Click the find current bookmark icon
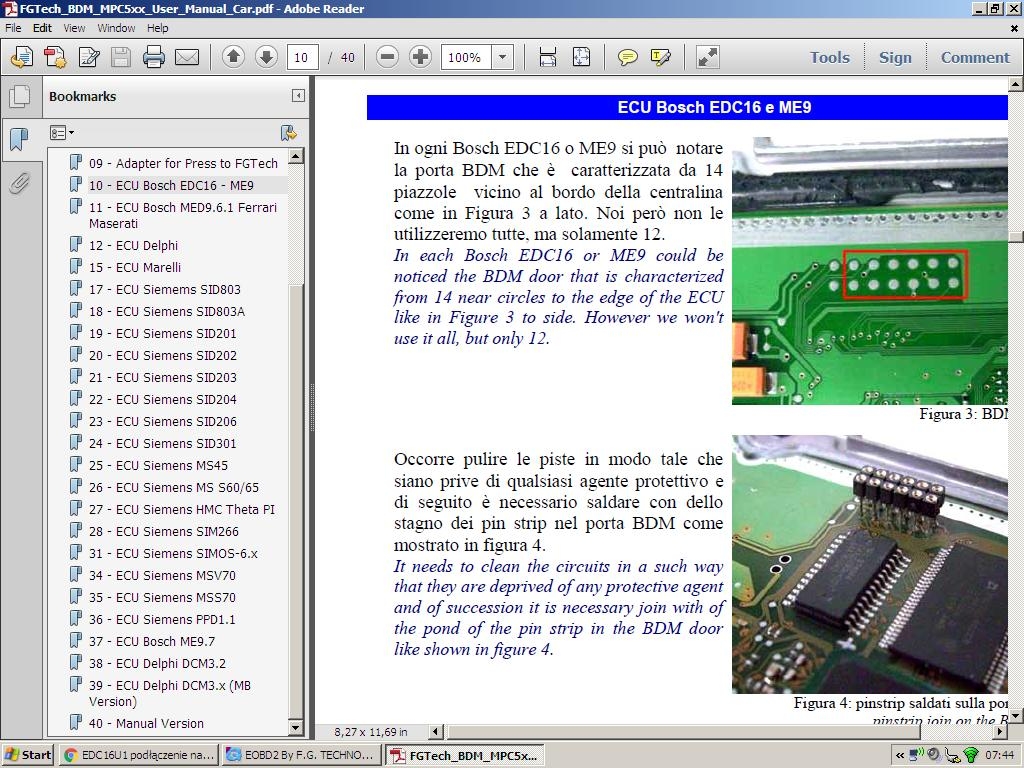The width and height of the screenshot is (1024, 768). tap(289, 133)
